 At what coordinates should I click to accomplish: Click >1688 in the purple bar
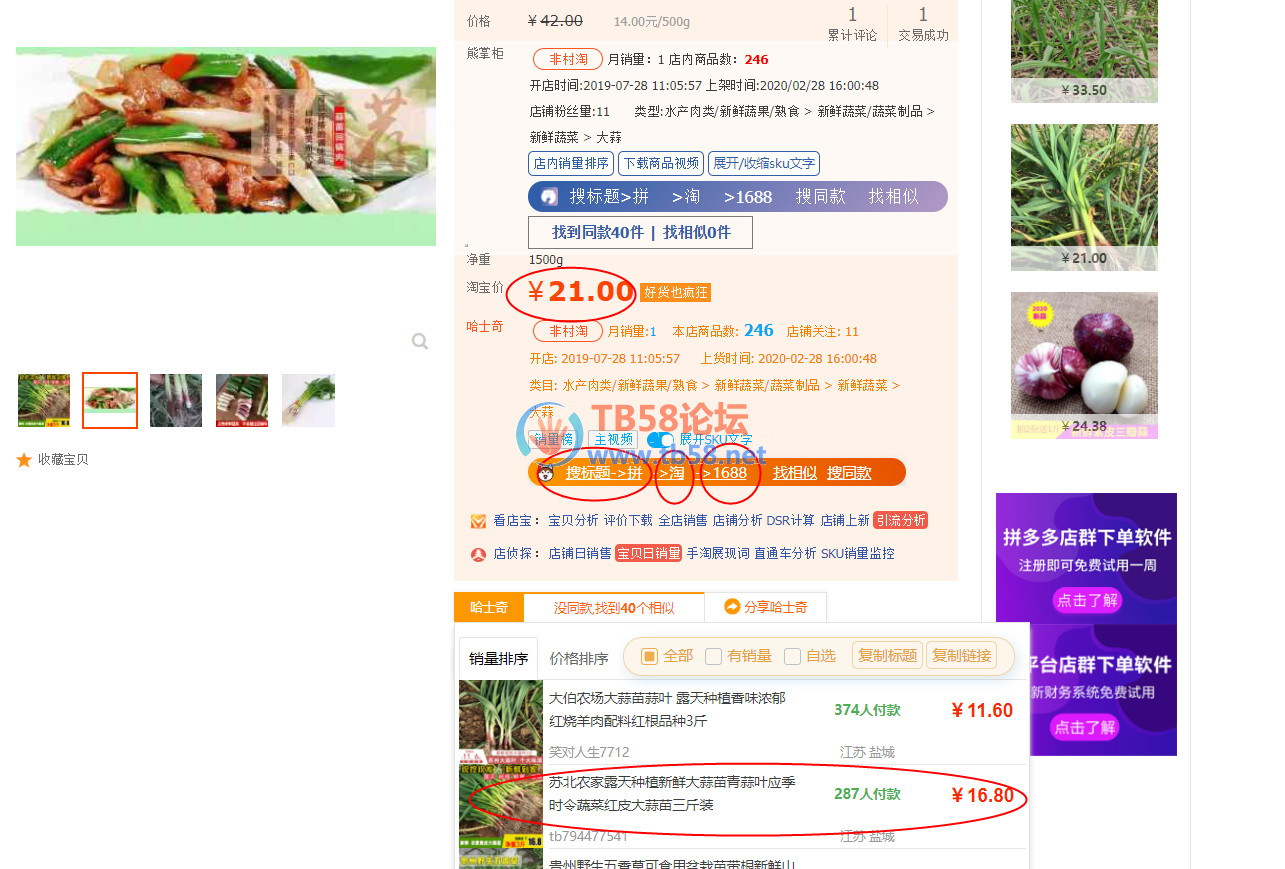(748, 197)
